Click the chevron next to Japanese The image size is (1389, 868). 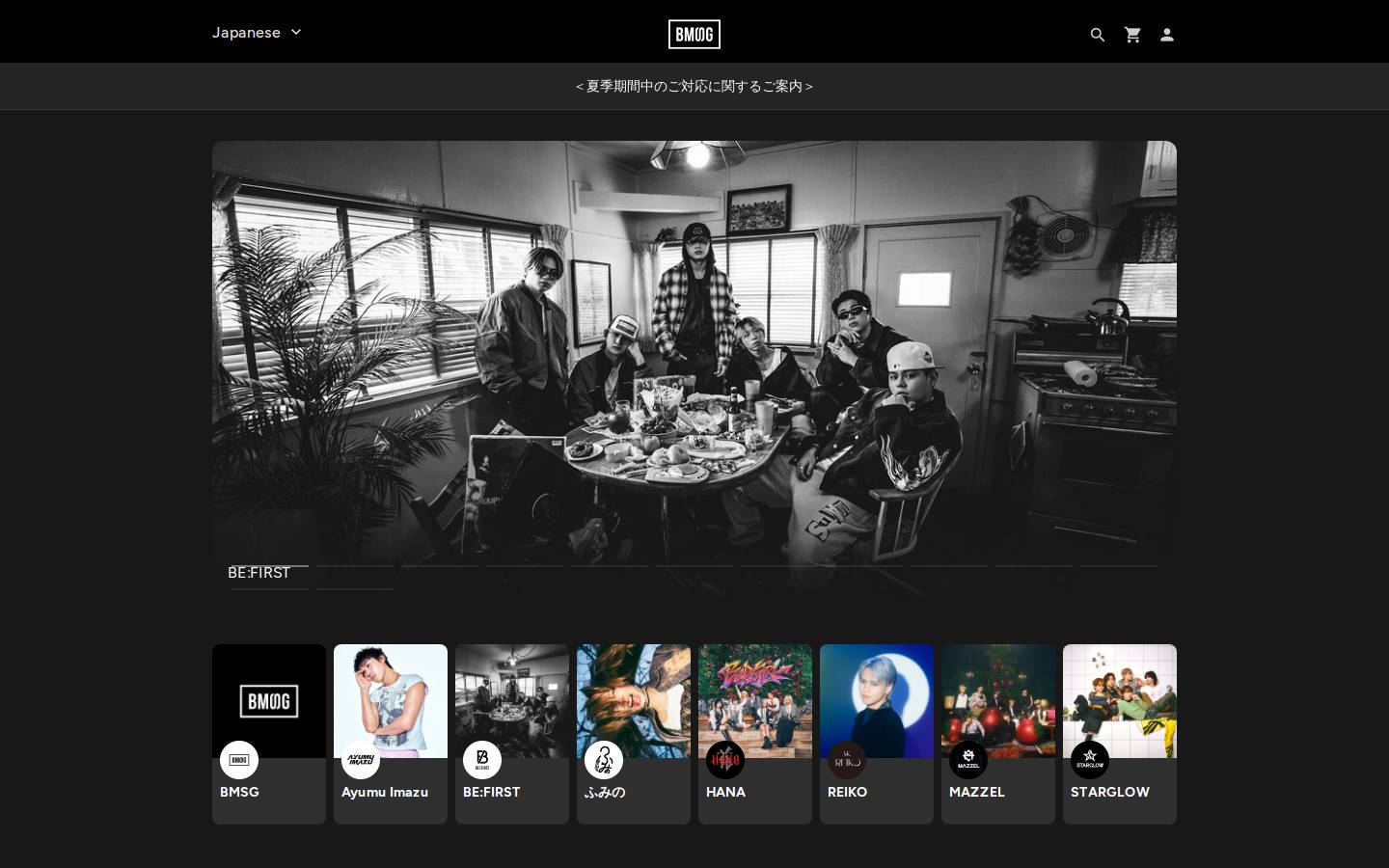tap(296, 32)
